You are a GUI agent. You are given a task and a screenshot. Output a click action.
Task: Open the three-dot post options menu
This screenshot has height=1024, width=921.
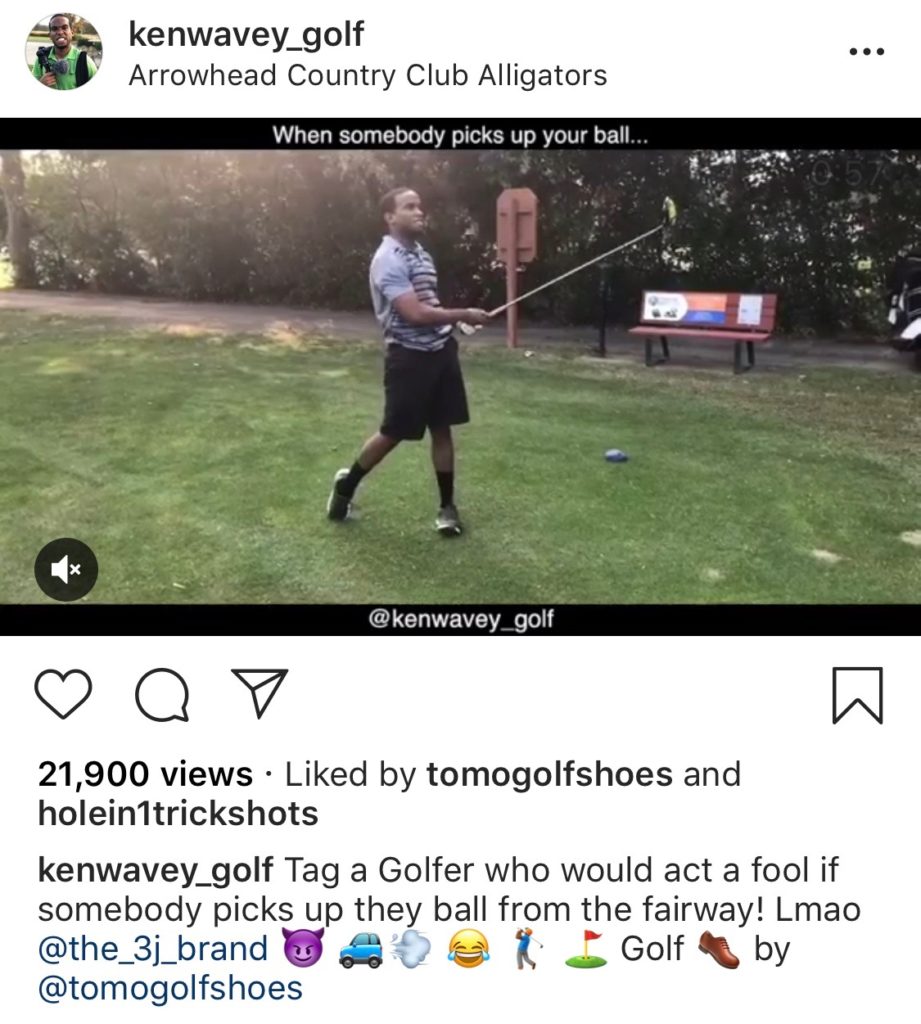point(867,51)
